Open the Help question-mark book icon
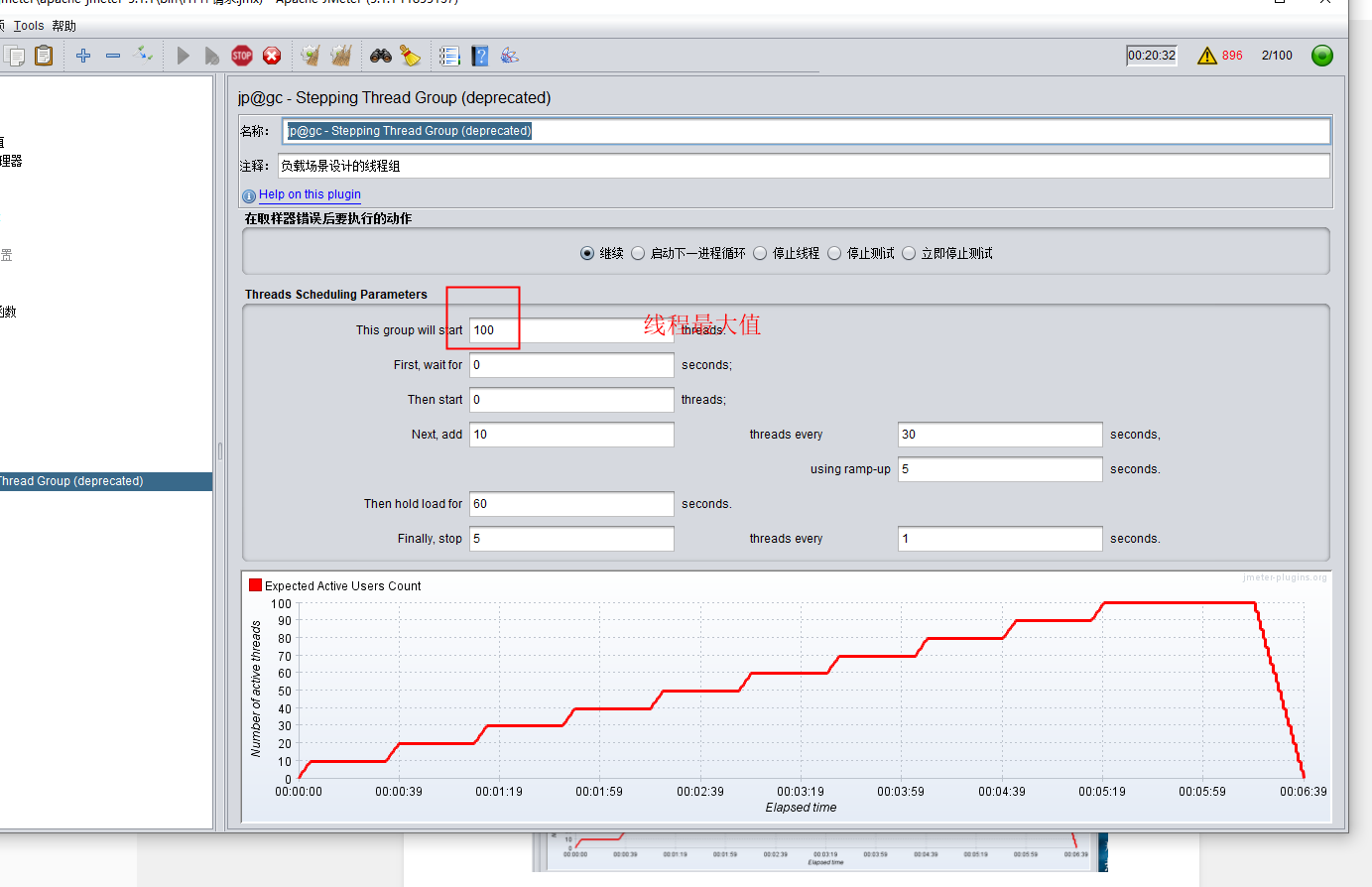 point(480,56)
